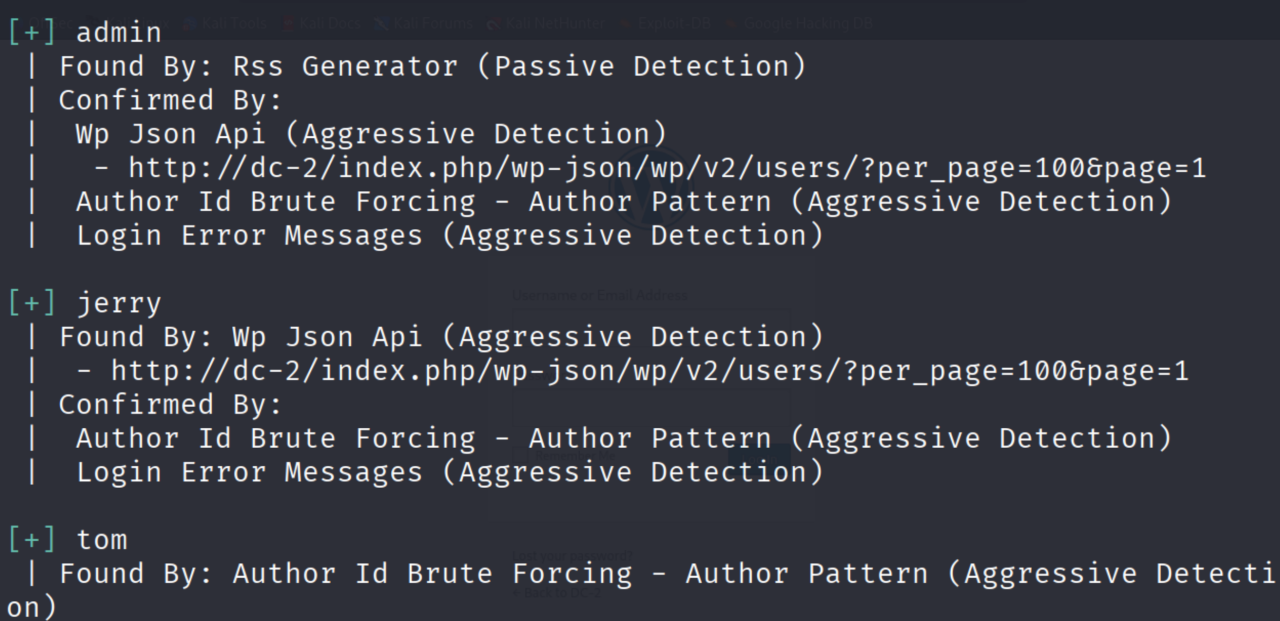Screen dimensions: 1280x621
Task: Click the wp-json users URL under jerry
Action: 650,371
